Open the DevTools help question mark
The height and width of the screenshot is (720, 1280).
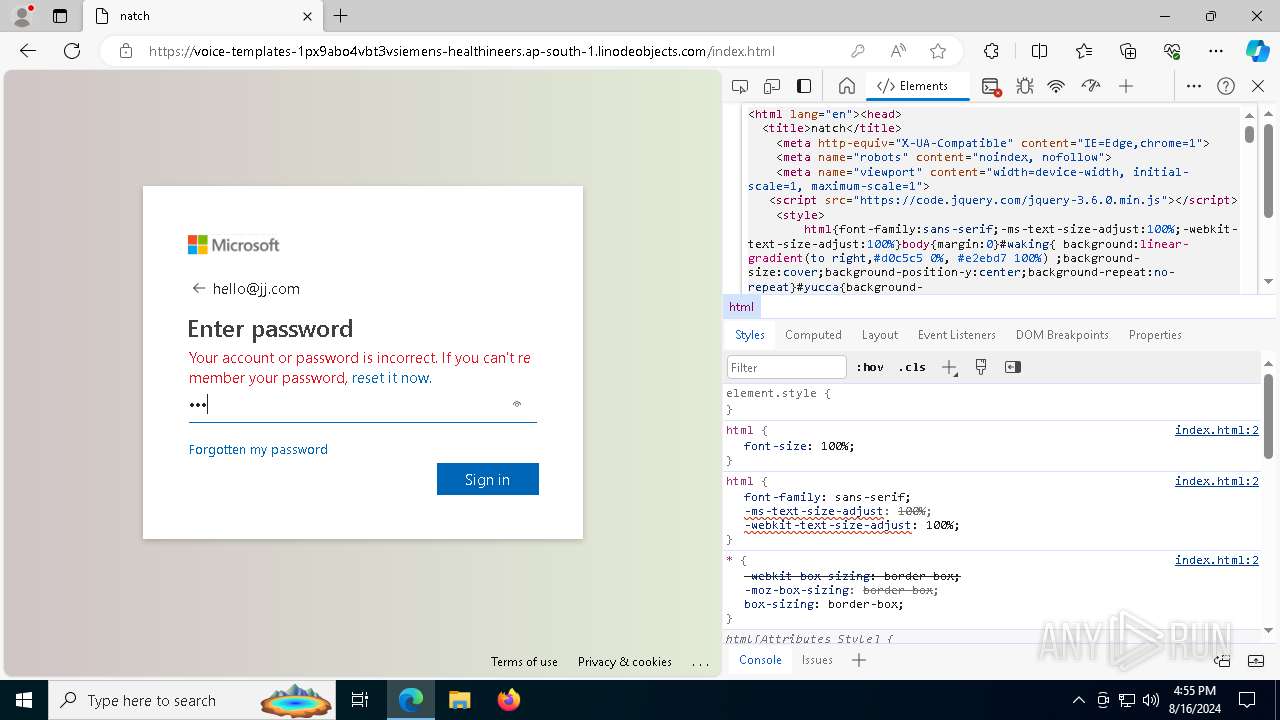coord(1226,86)
